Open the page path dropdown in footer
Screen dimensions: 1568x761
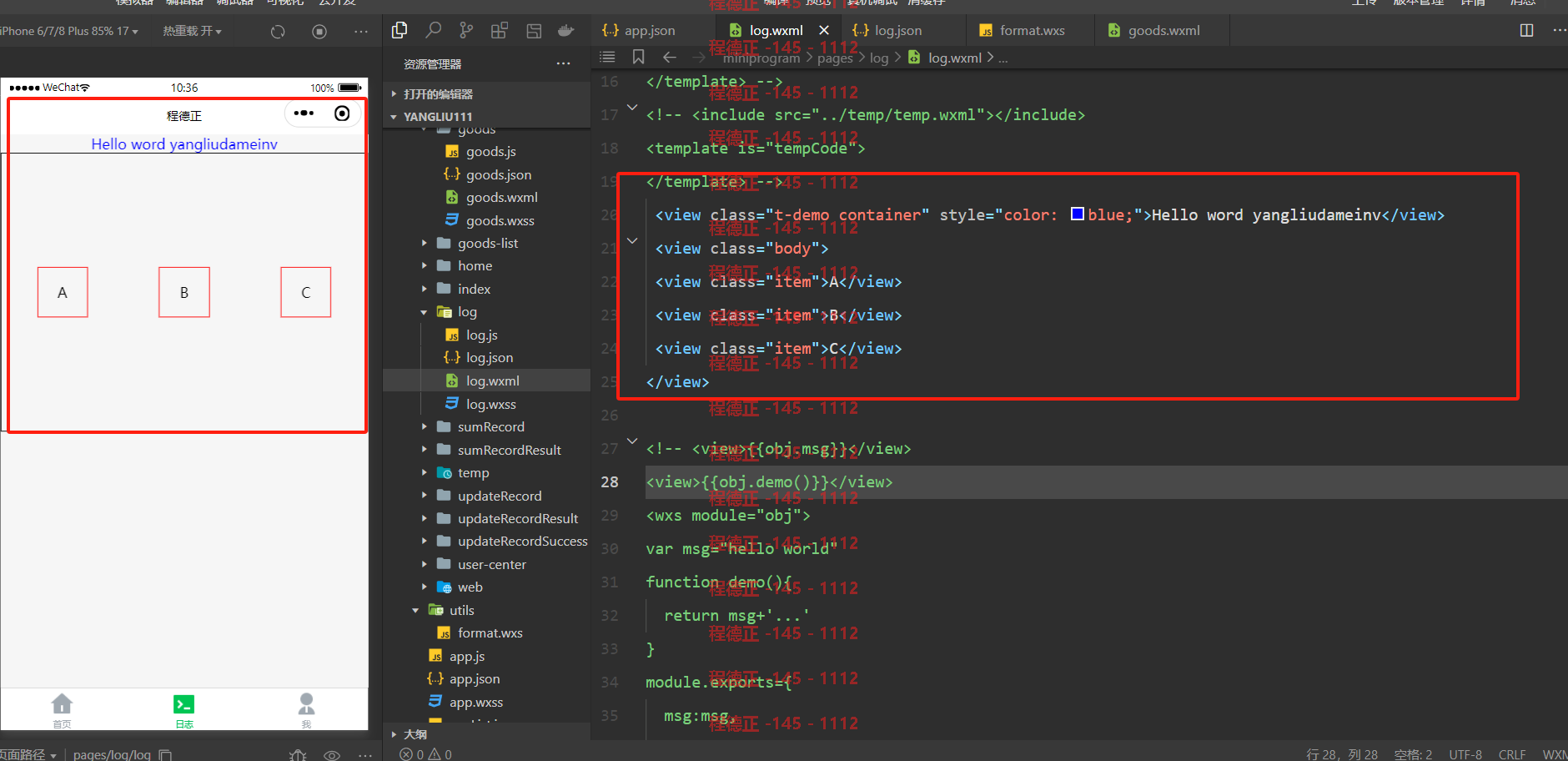coord(28,754)
